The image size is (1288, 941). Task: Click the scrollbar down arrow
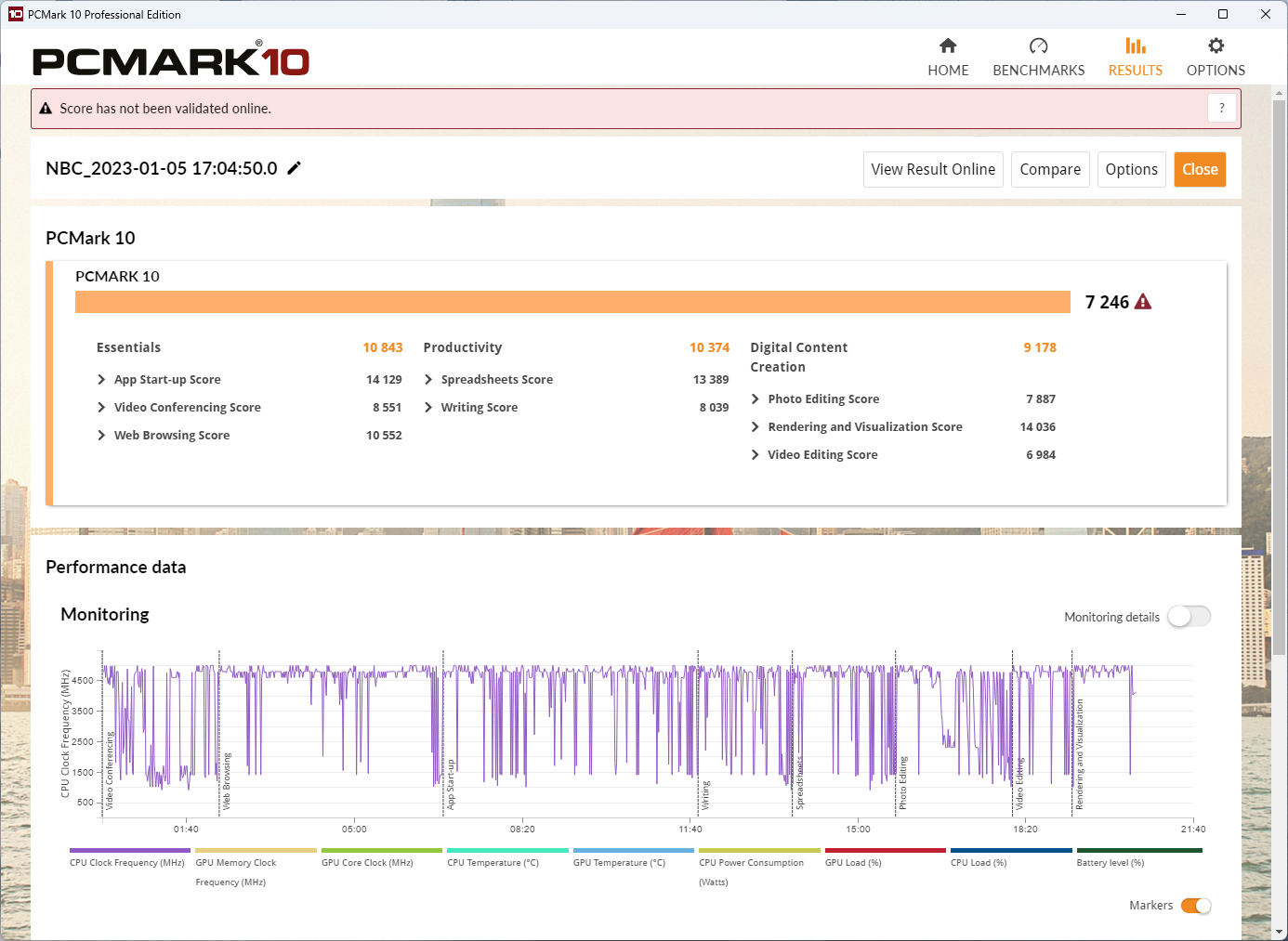[1280, 931]
